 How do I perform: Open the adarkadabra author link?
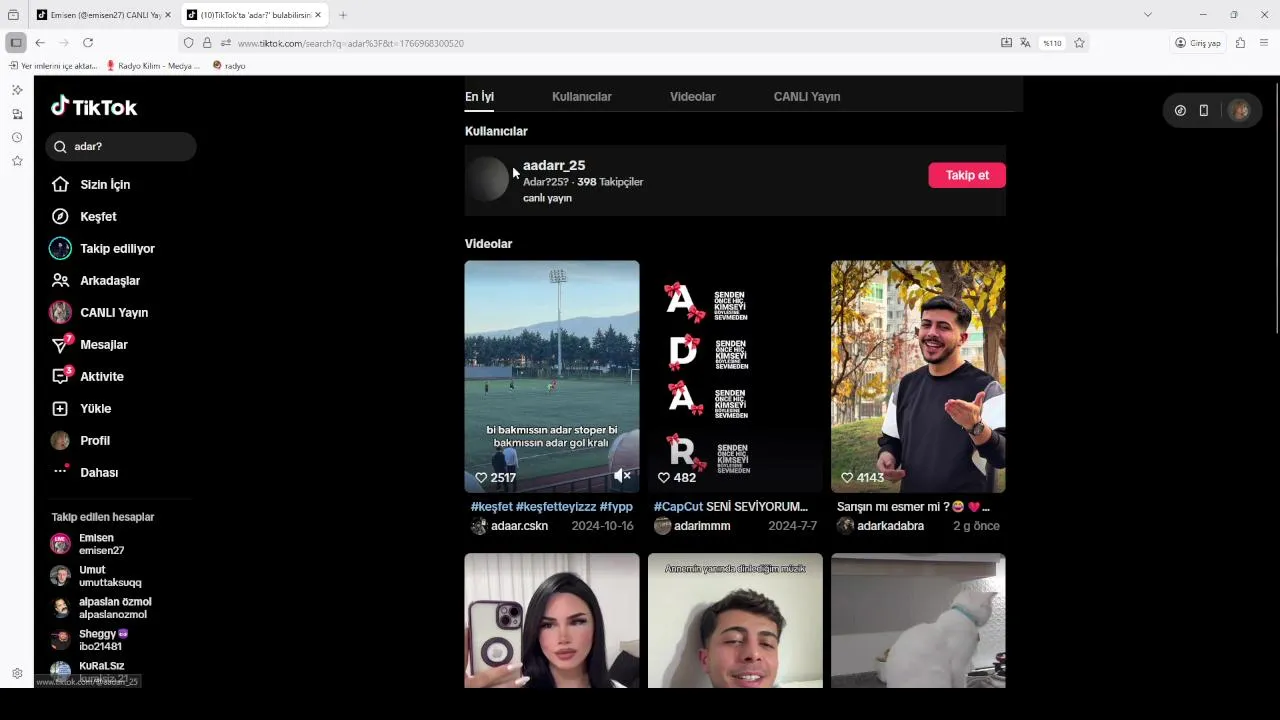(890, 526)
